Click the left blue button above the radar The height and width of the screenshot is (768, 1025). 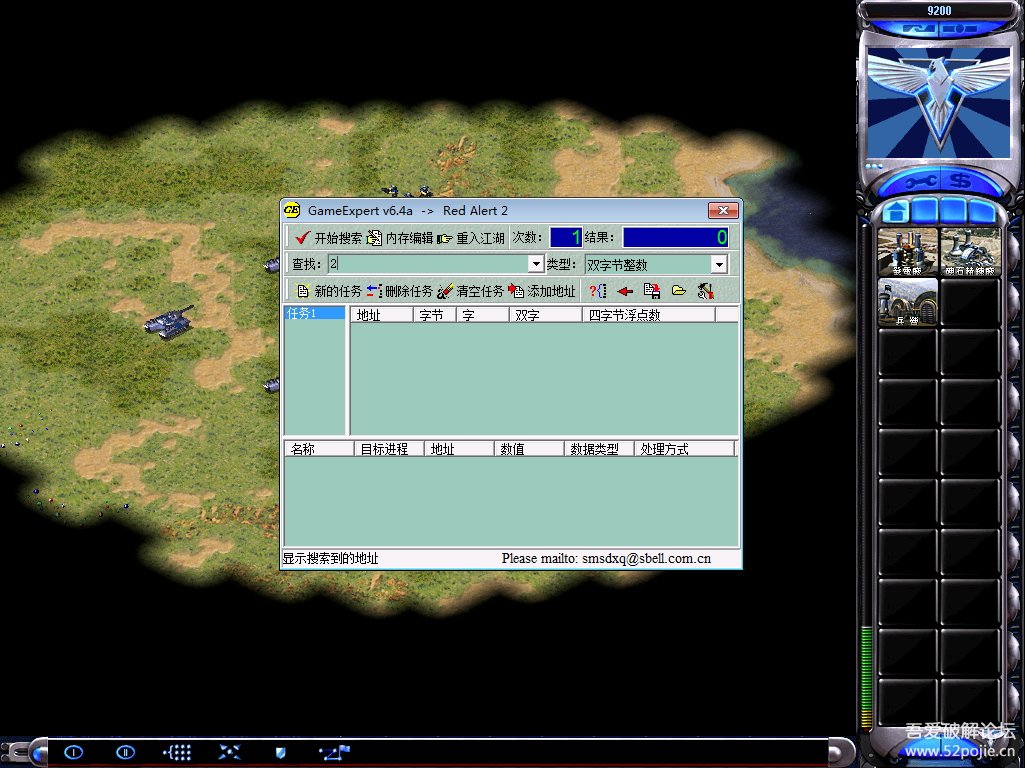pyautogui.click(x=917, y=28)
